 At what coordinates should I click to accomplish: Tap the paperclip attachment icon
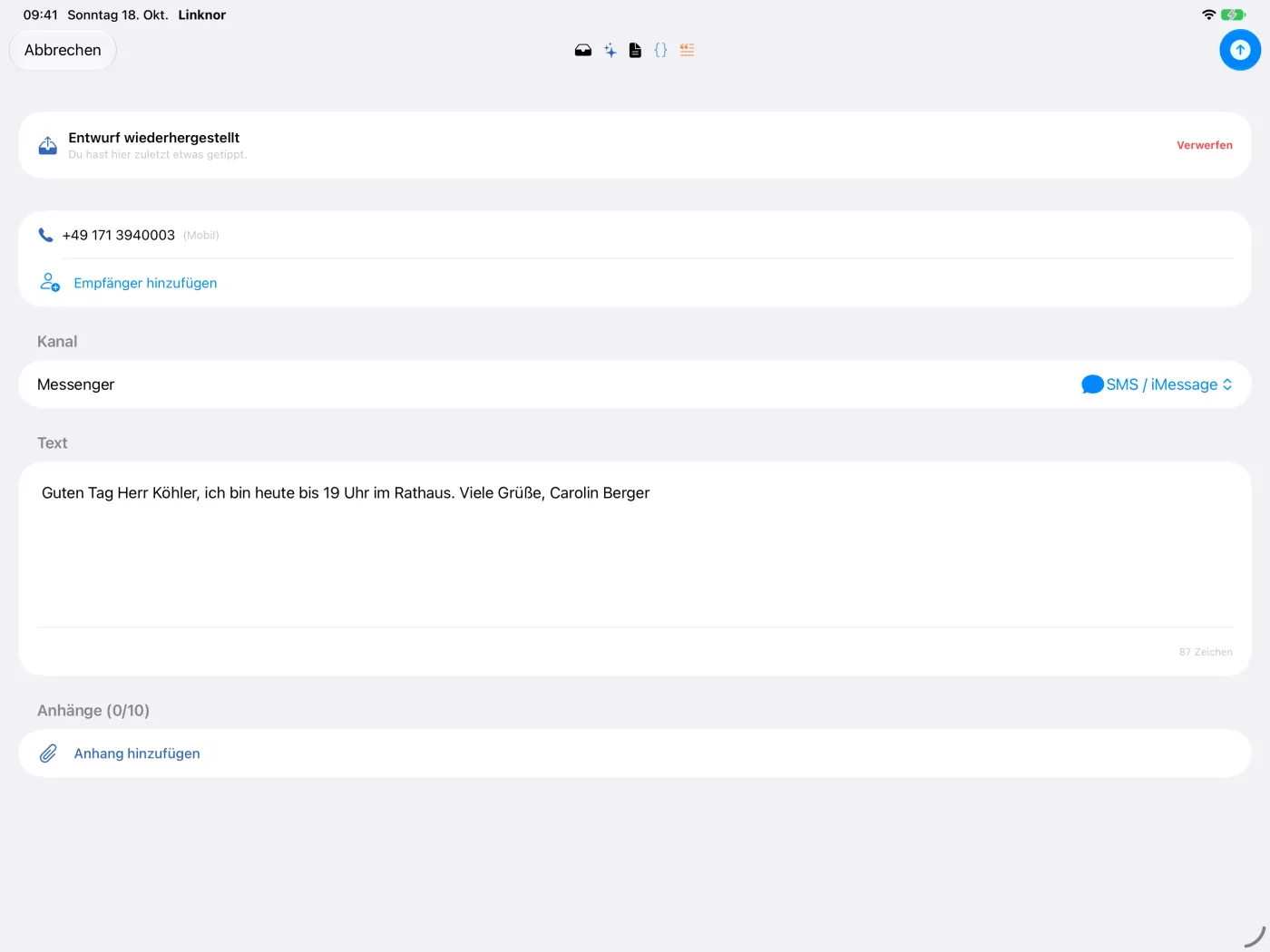pos(48,753)
